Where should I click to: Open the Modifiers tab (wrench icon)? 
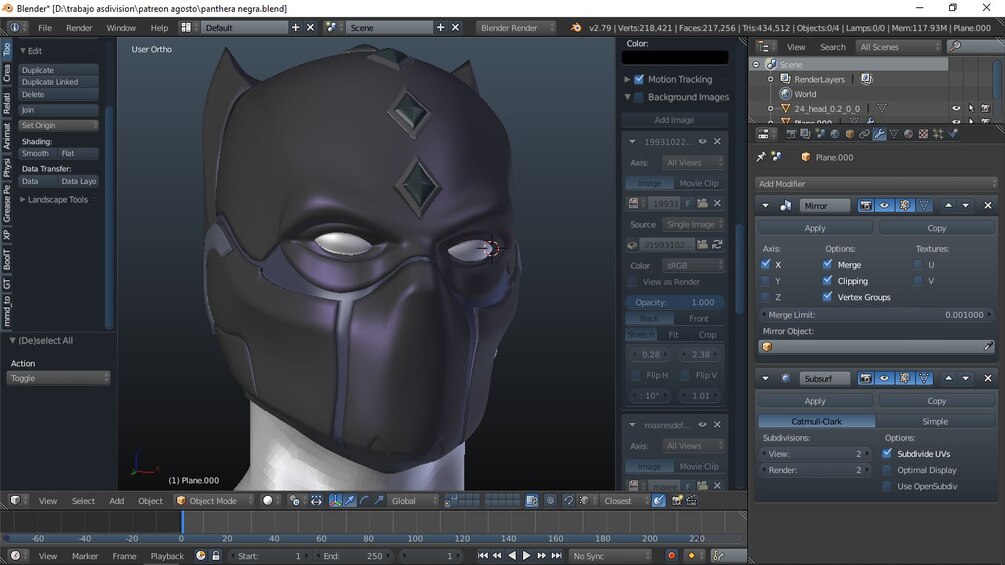coord(879,134)
